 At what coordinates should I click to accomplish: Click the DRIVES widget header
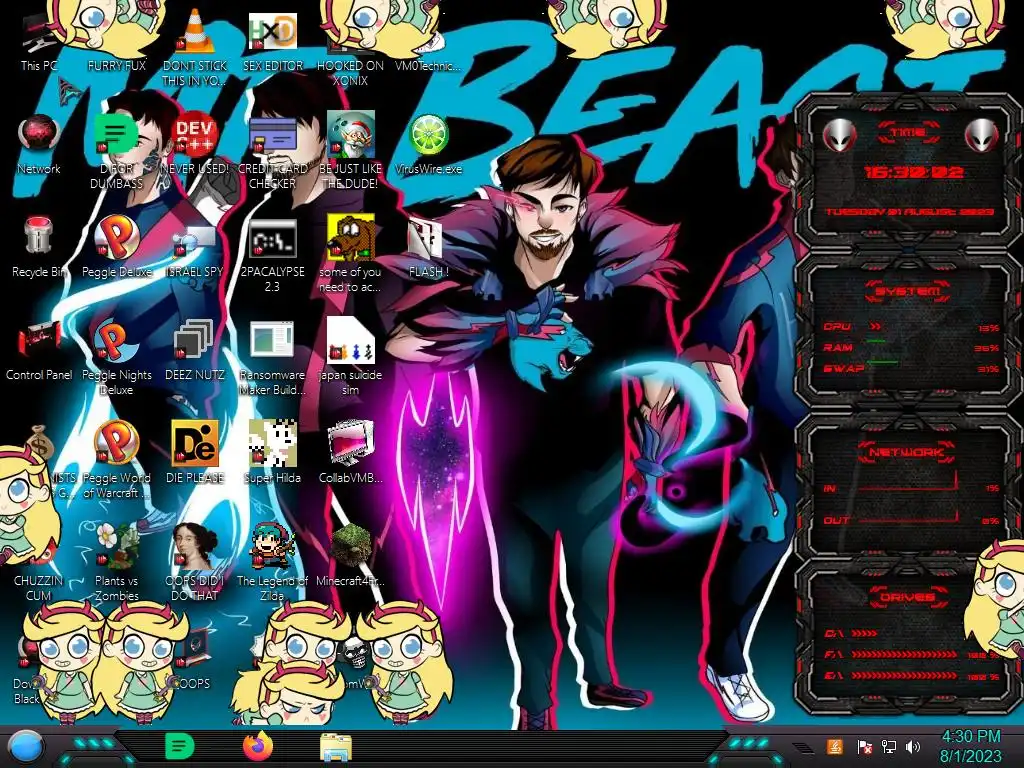pyautogui.click(x=907, y=597)
